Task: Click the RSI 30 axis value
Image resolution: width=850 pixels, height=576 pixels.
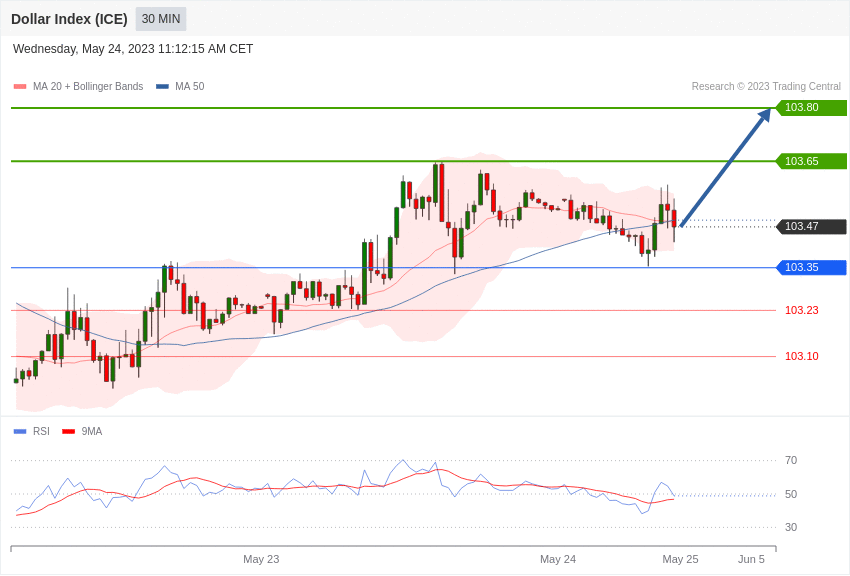Action: tap(791, 527)
